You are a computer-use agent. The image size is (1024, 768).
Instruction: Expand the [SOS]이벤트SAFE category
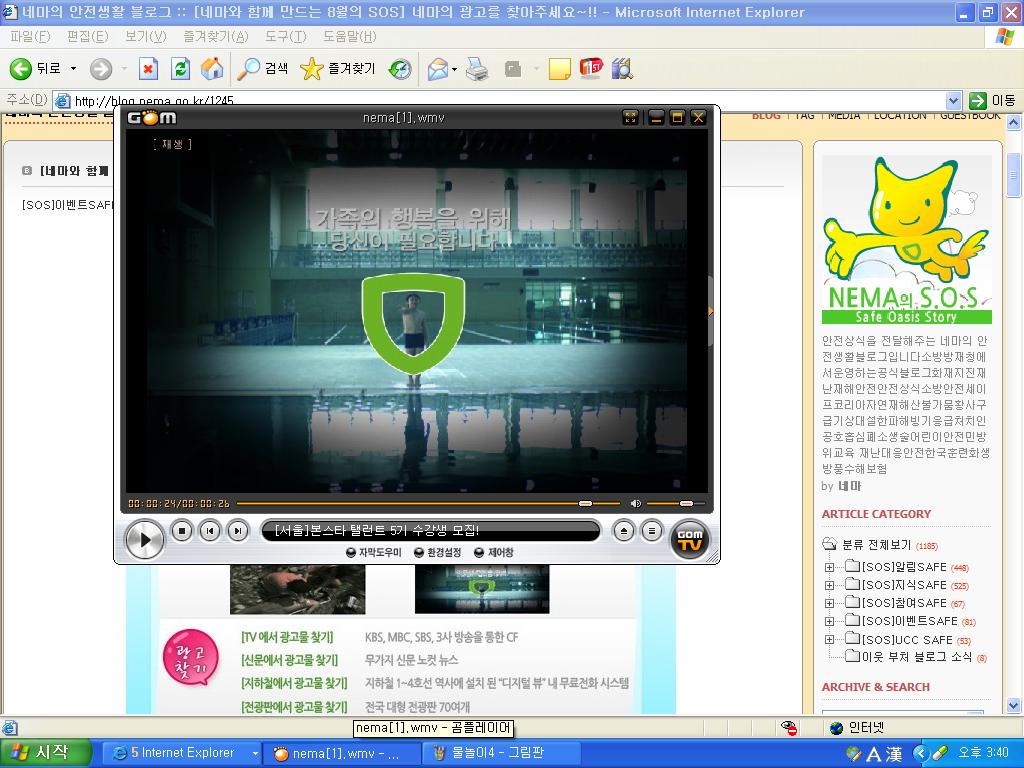click(829, 621)
